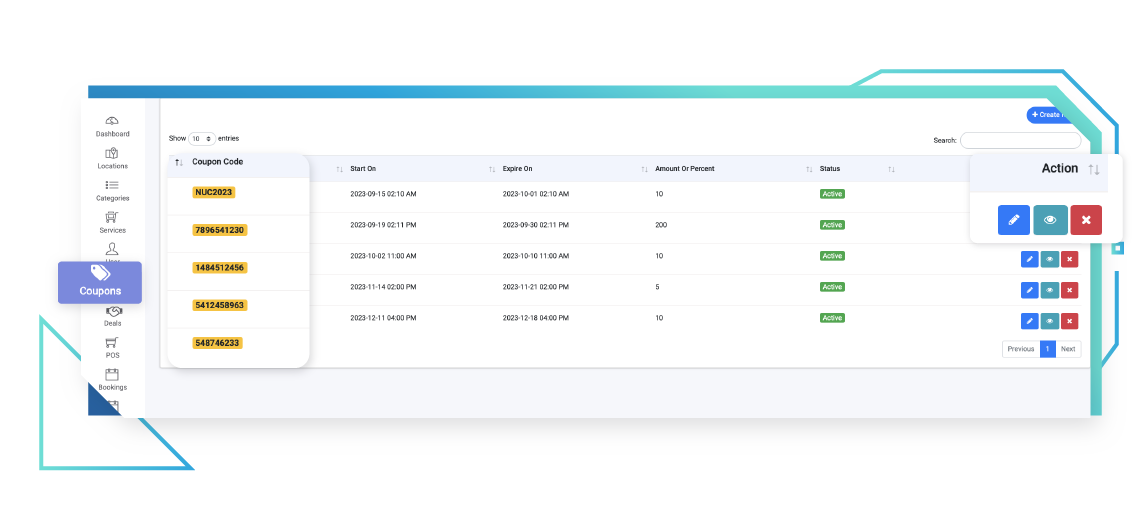The image size is (1147, 521).
Task: Click the Next pagination button
Action: pos(1068,349)
